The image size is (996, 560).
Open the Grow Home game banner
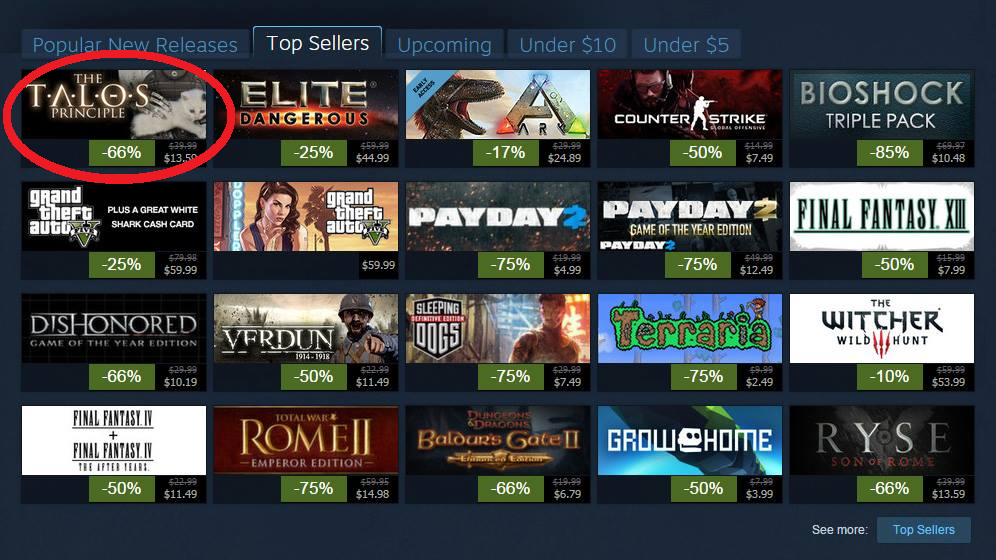click(690, 440)
